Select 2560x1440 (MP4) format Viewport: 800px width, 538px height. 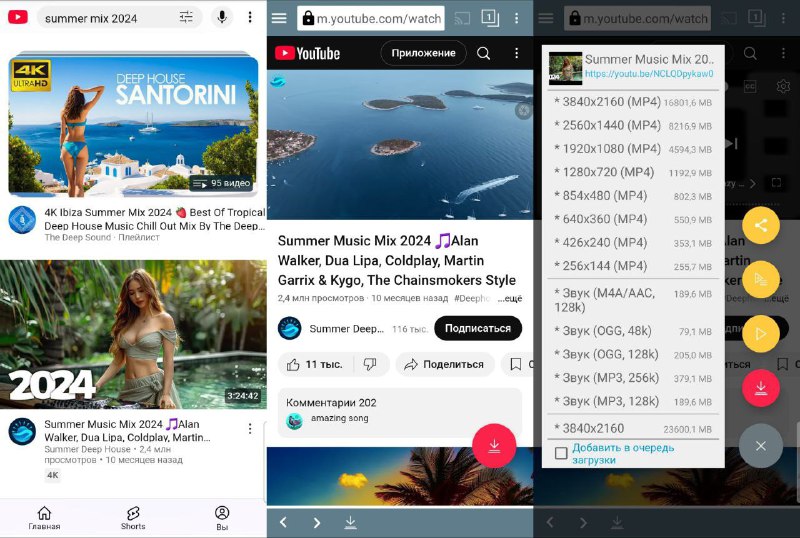[x=633, y=126]
